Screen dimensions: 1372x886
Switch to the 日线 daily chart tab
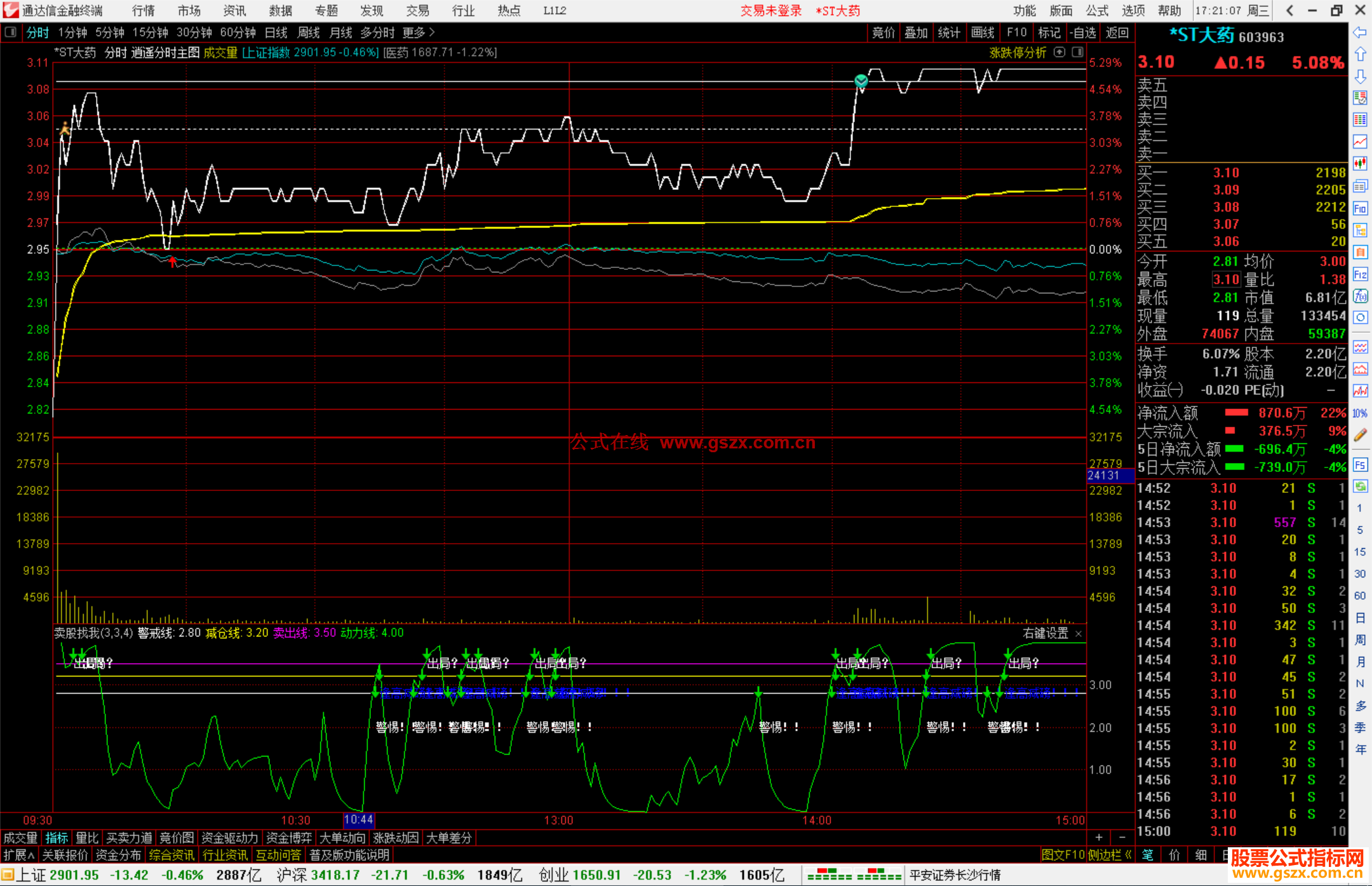(x=276, y=32)
